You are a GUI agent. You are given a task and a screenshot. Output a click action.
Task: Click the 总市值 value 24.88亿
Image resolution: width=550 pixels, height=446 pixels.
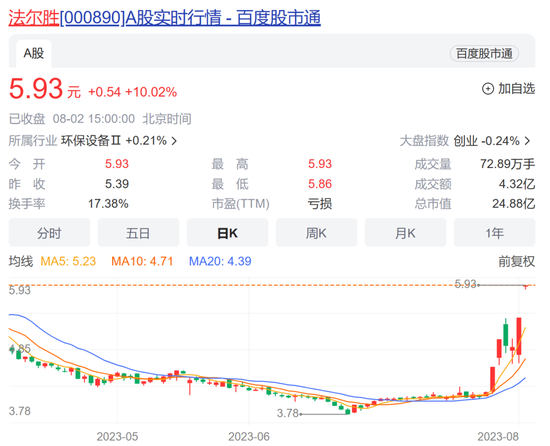[x=514, y=204]
